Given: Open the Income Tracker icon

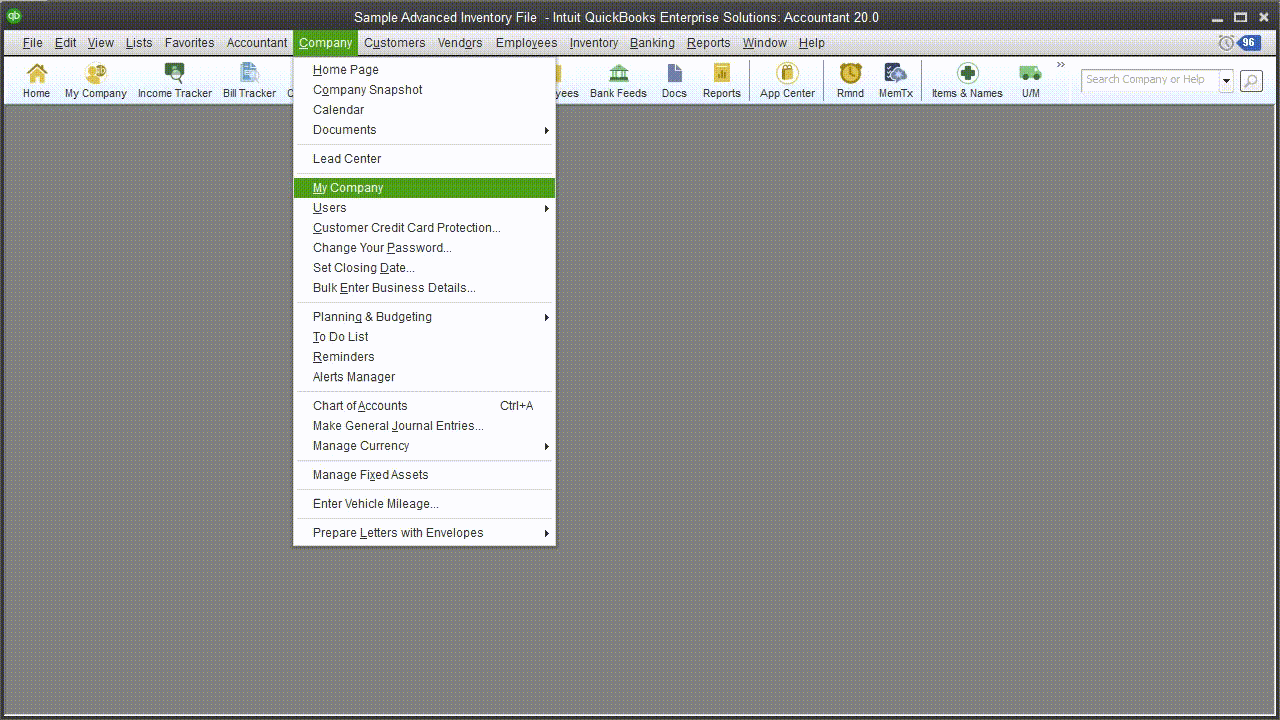Looking at the screenshot, I should point(175,81).
